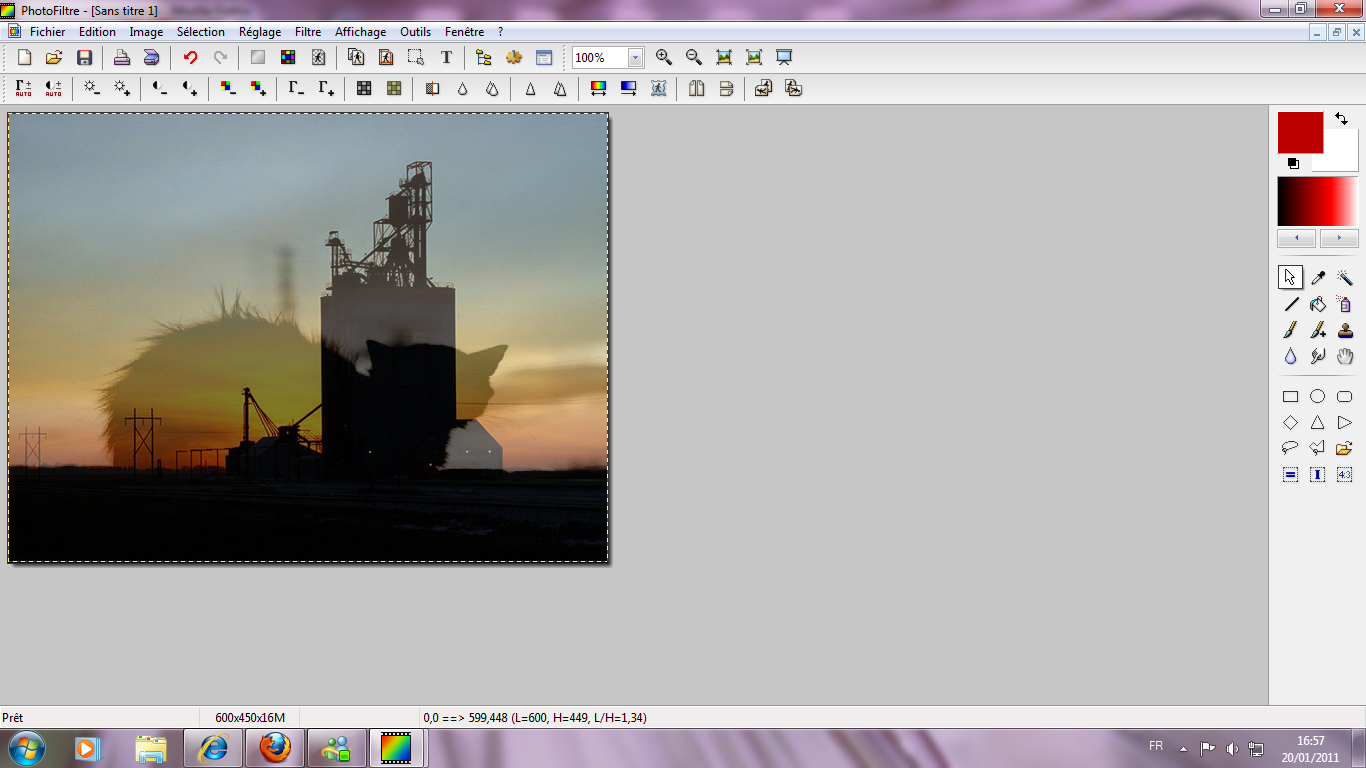Open the canvas size tool

click(x=386, y=58)
